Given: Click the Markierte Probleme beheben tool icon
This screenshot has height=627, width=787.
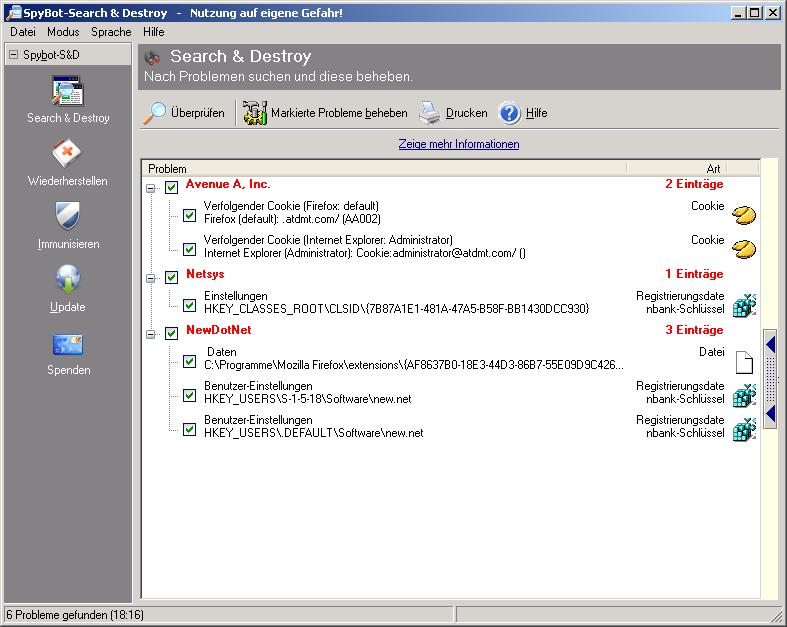Looking at the screenshot, I should point(254,113).
